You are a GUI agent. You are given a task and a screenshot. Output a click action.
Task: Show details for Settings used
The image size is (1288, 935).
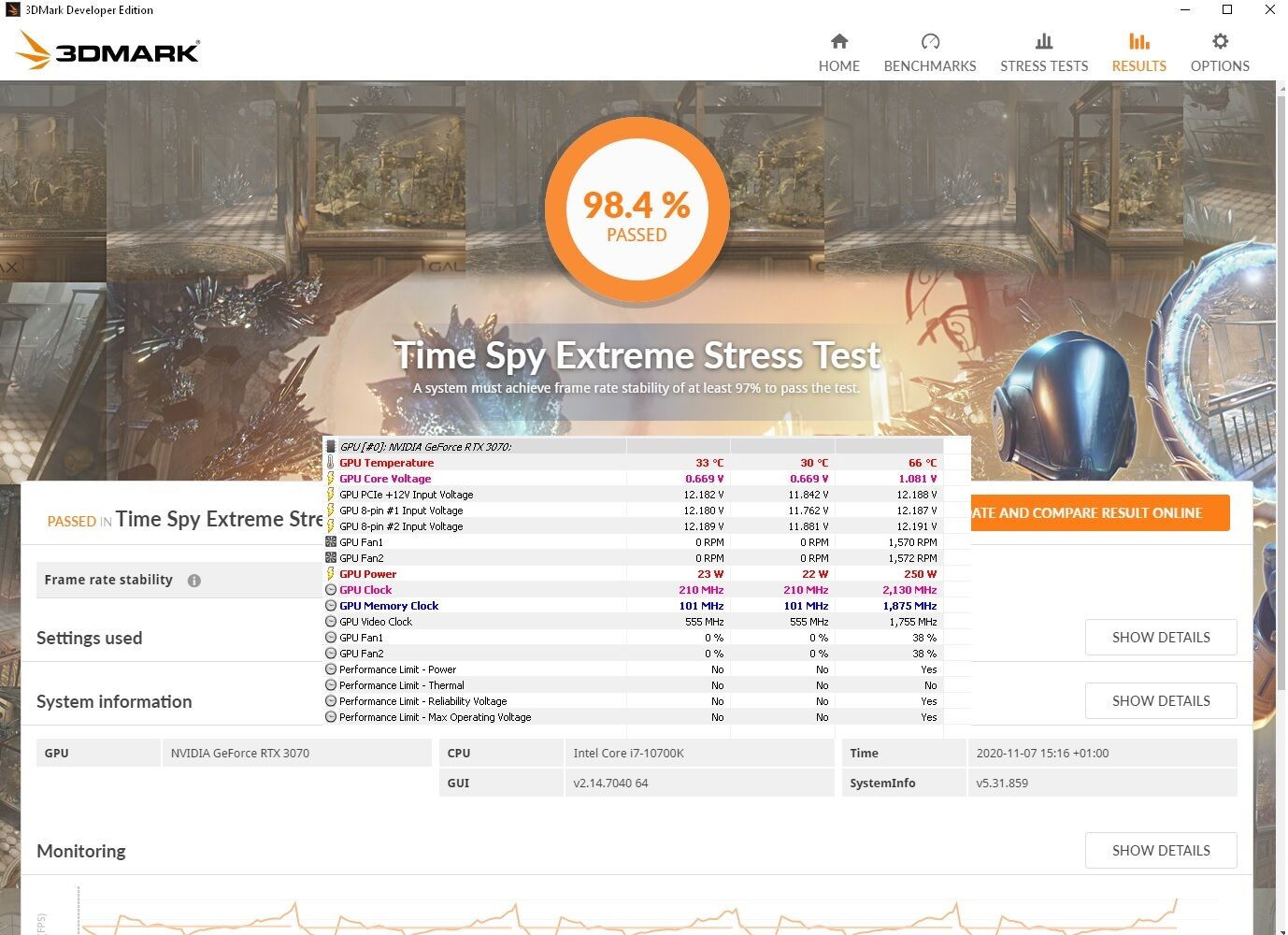1161,637
